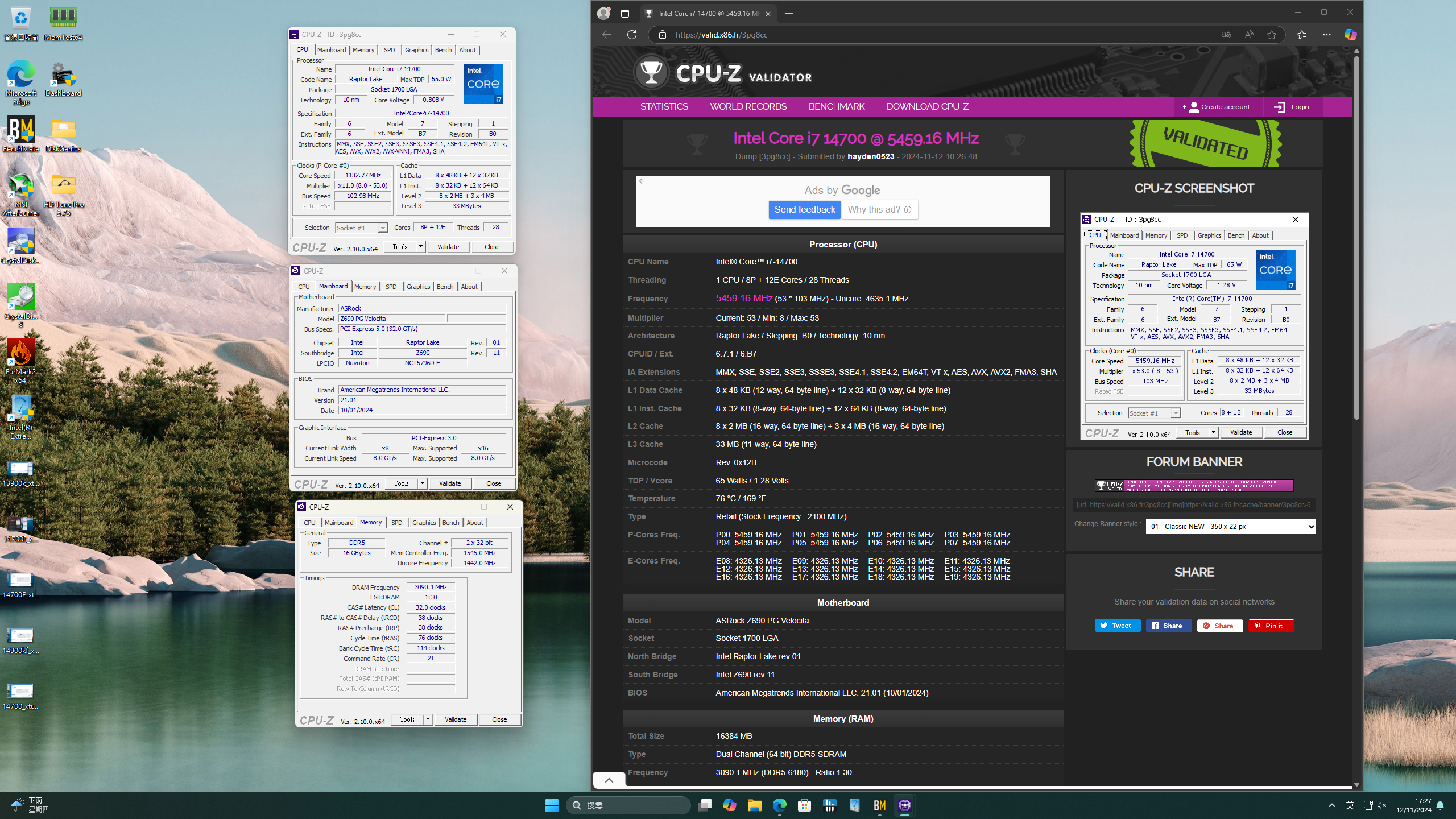Open MemTest64 desktop icon
Viewport: 1456px width, 819px height.
pyautogui.click(x=63, y=23)
